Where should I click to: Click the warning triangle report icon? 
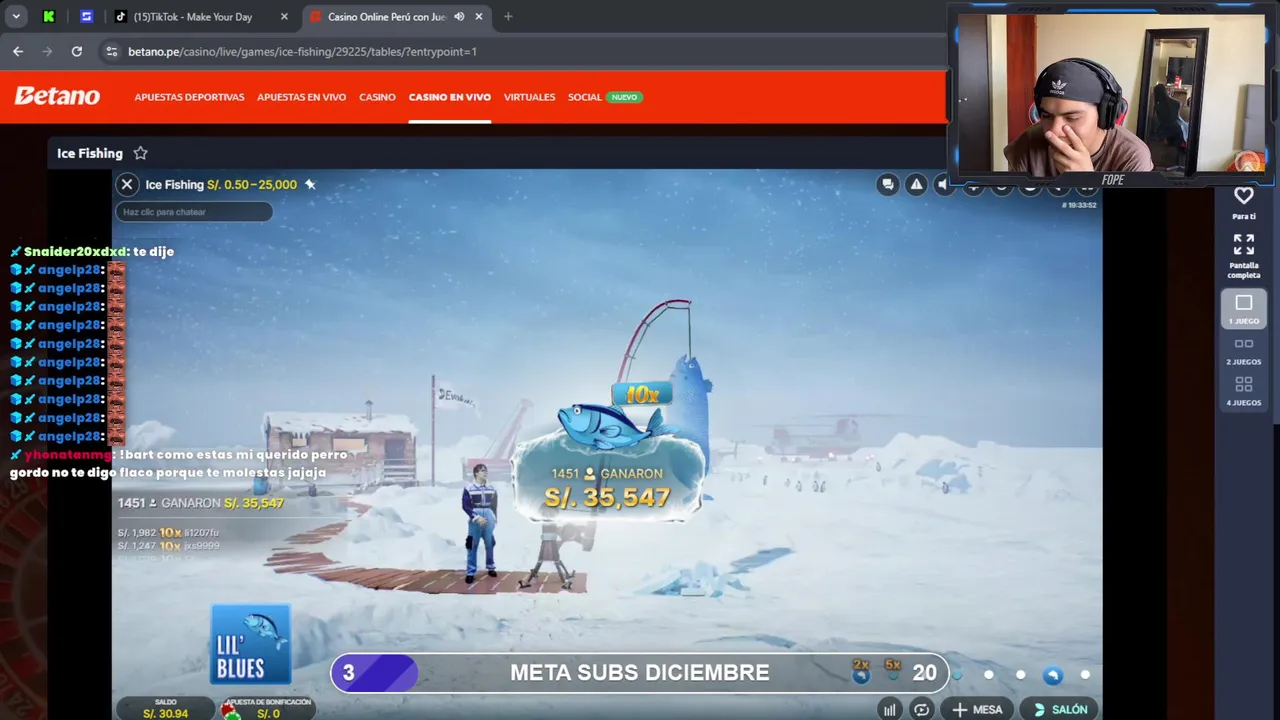pyautogui.click(x=916, y=184)
